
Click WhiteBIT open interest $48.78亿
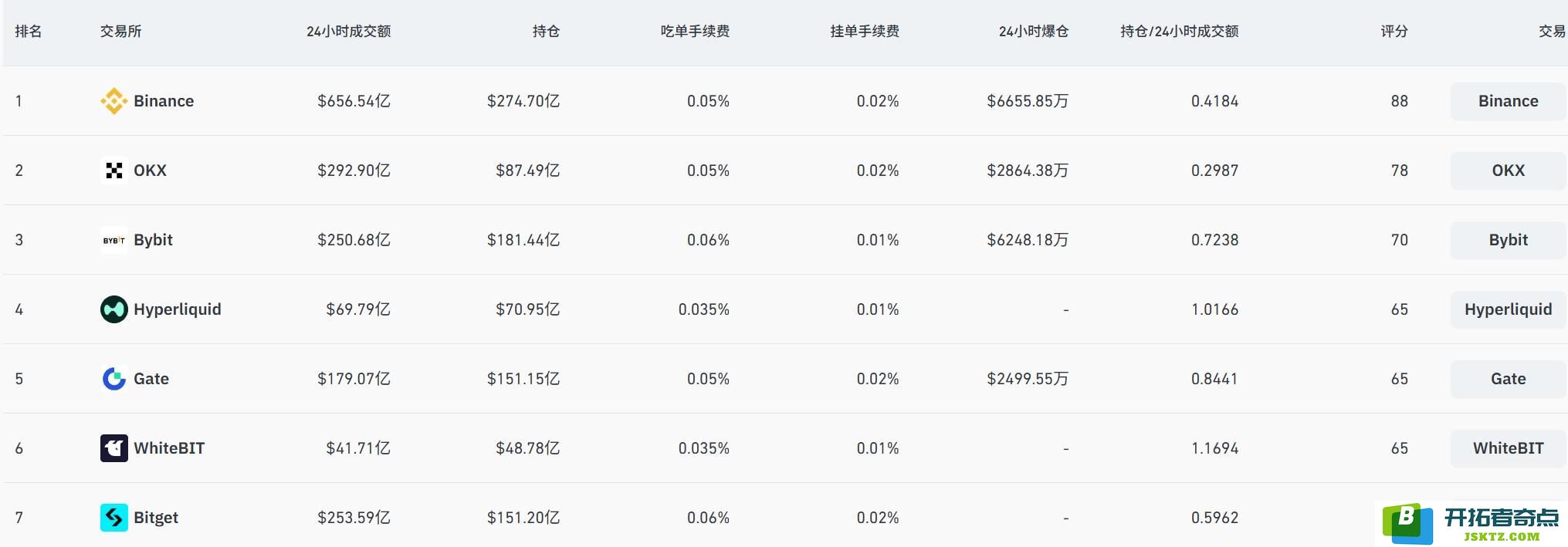(528, 448)
